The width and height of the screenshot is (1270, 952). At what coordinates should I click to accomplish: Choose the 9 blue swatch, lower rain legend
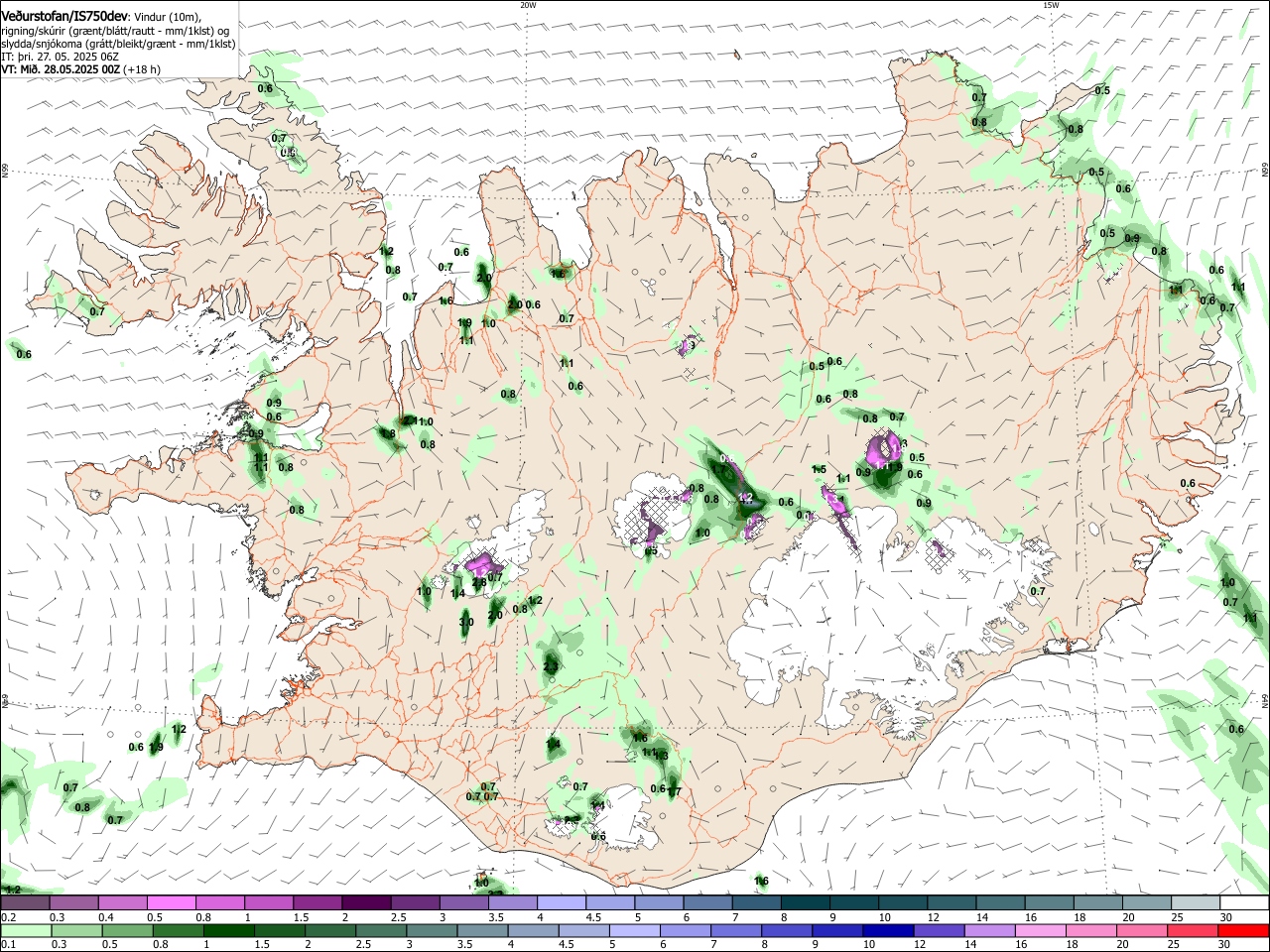click(x=836, y=930)
